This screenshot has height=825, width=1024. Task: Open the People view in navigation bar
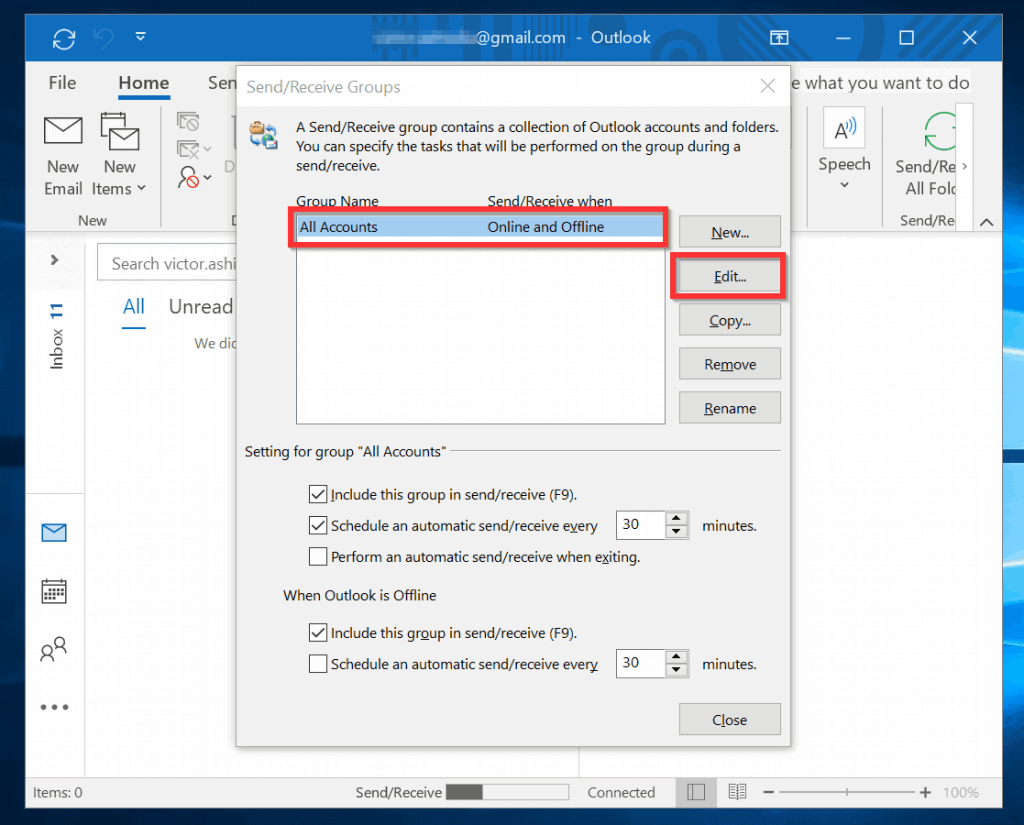tap(54, 649)
